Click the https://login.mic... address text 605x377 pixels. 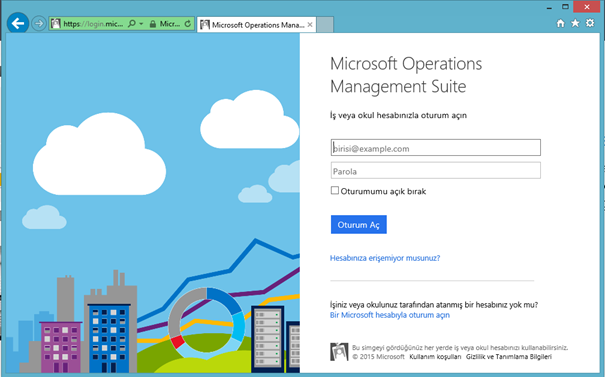pos(93,24)
